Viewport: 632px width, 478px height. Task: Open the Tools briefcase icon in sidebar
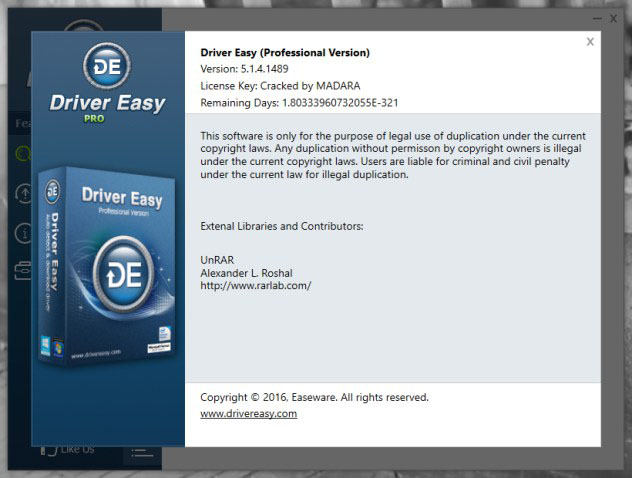[x=23, y=270]
